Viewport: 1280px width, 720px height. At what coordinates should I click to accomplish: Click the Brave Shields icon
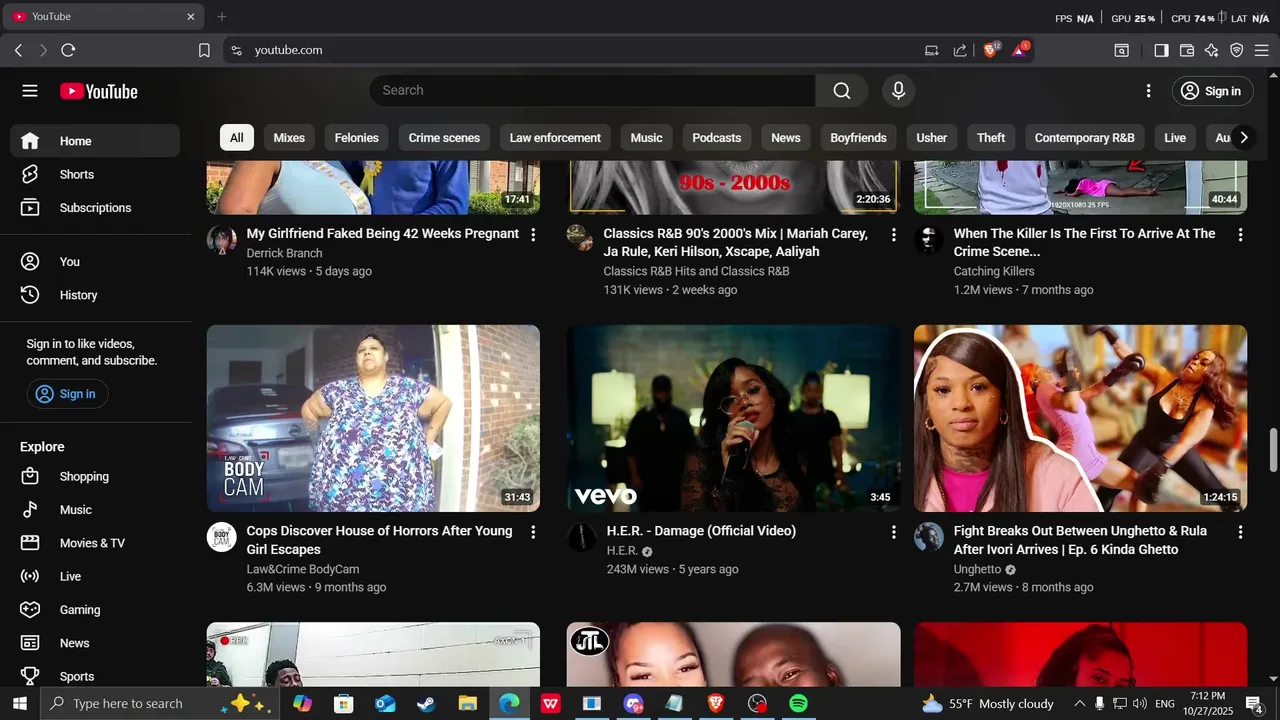coord(991,50)
